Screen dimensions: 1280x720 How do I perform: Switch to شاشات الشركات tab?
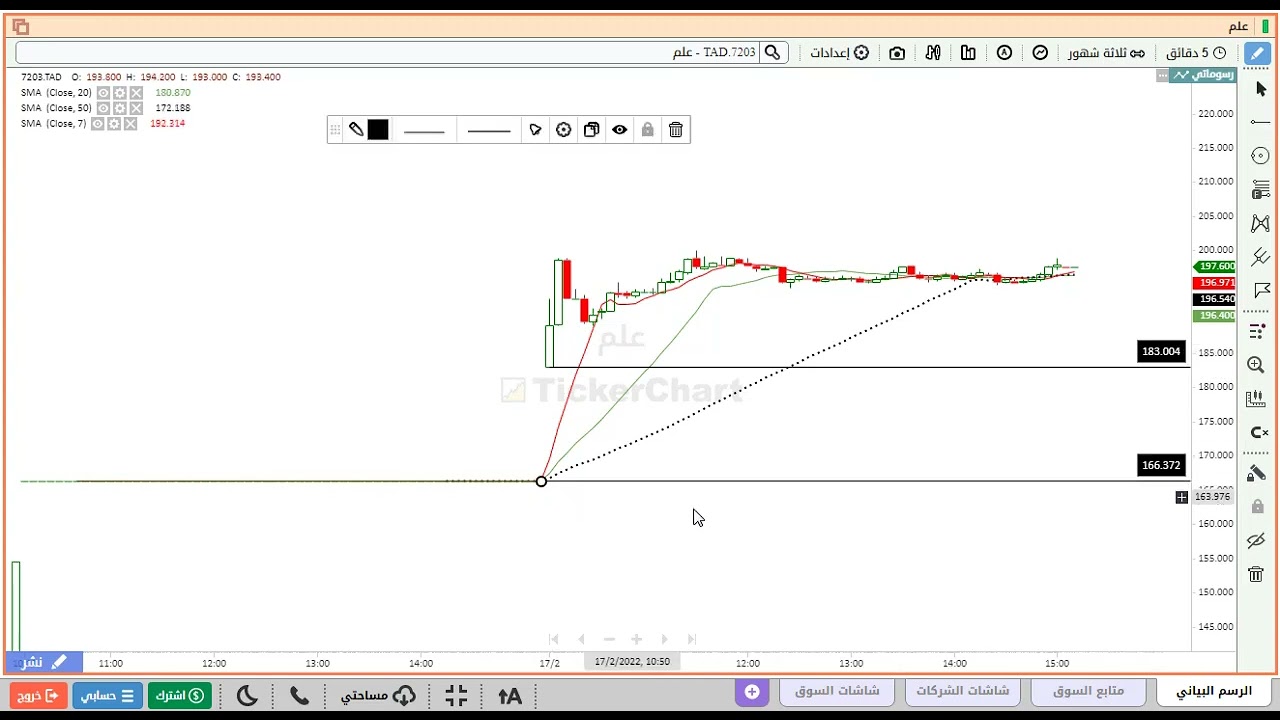963,692
